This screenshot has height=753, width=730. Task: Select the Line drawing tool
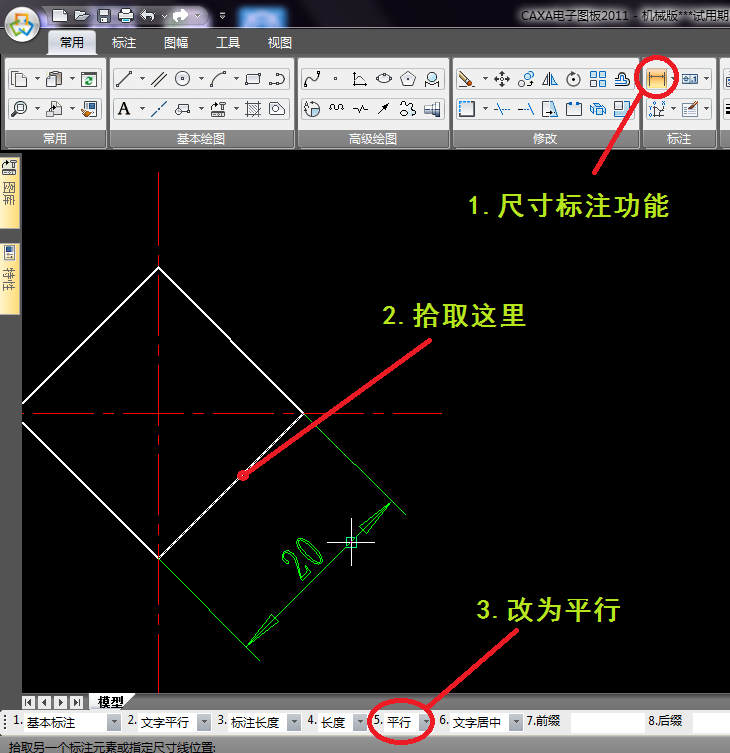click(x=124, y=79)
